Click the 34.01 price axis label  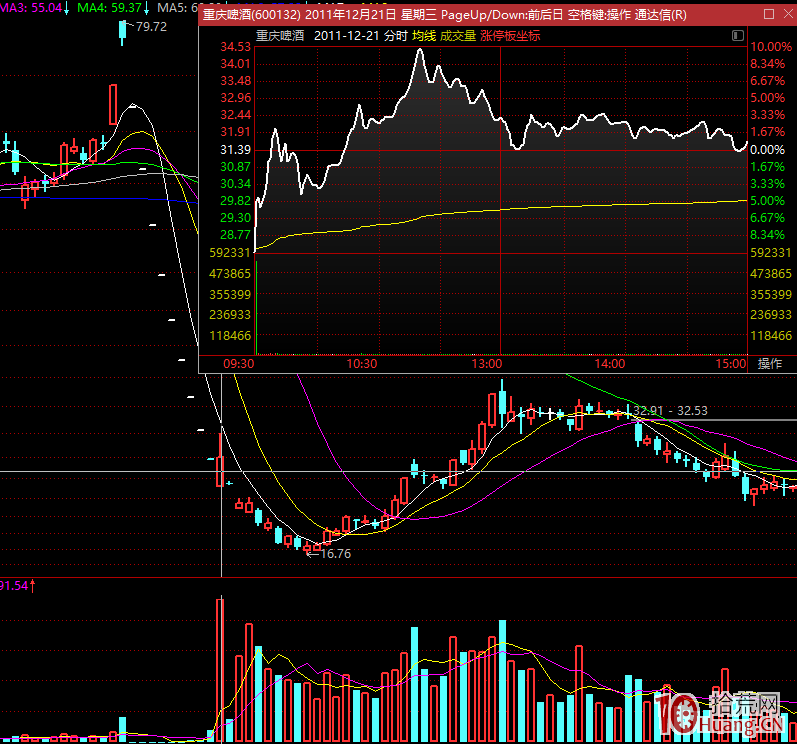(235, 64)
